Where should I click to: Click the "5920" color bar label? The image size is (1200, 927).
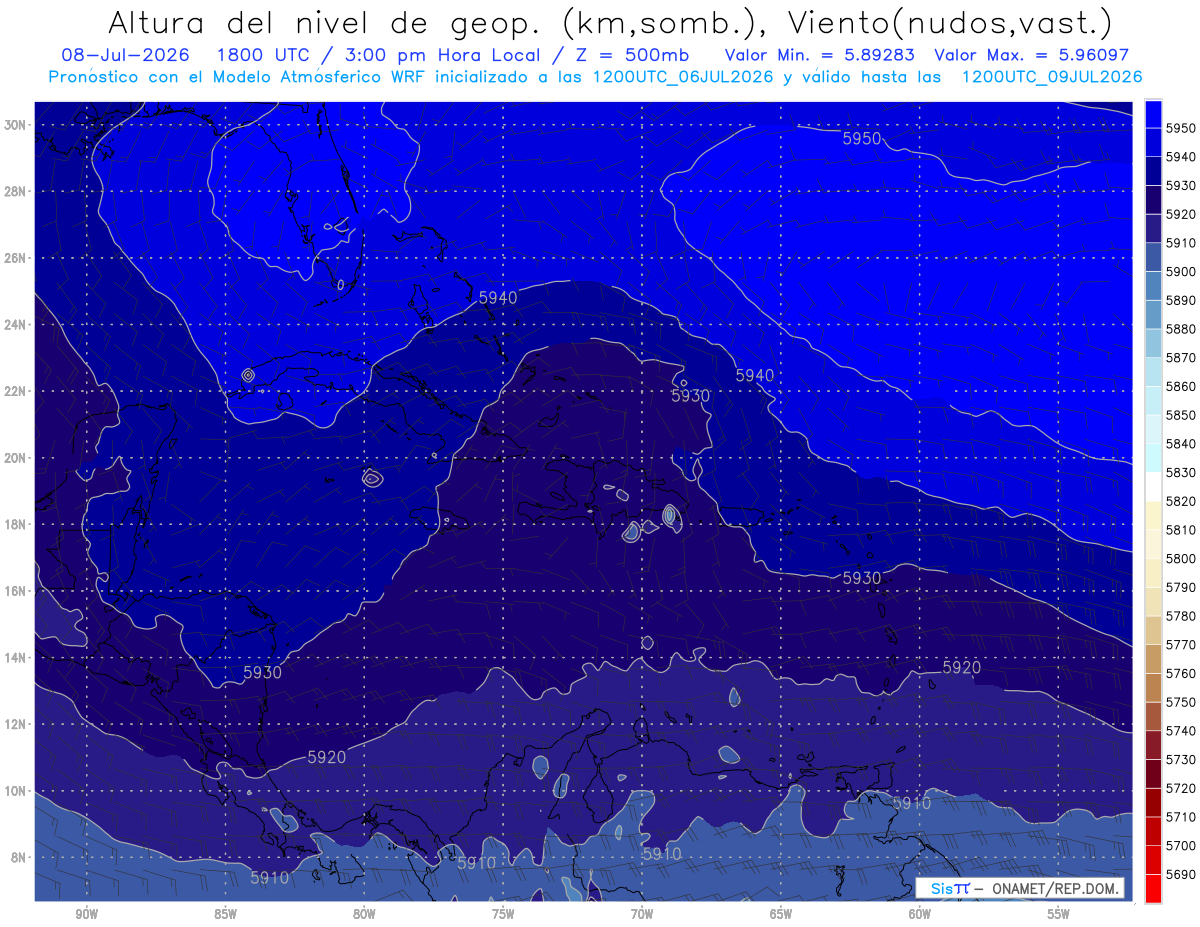(x=1180, y=214)
